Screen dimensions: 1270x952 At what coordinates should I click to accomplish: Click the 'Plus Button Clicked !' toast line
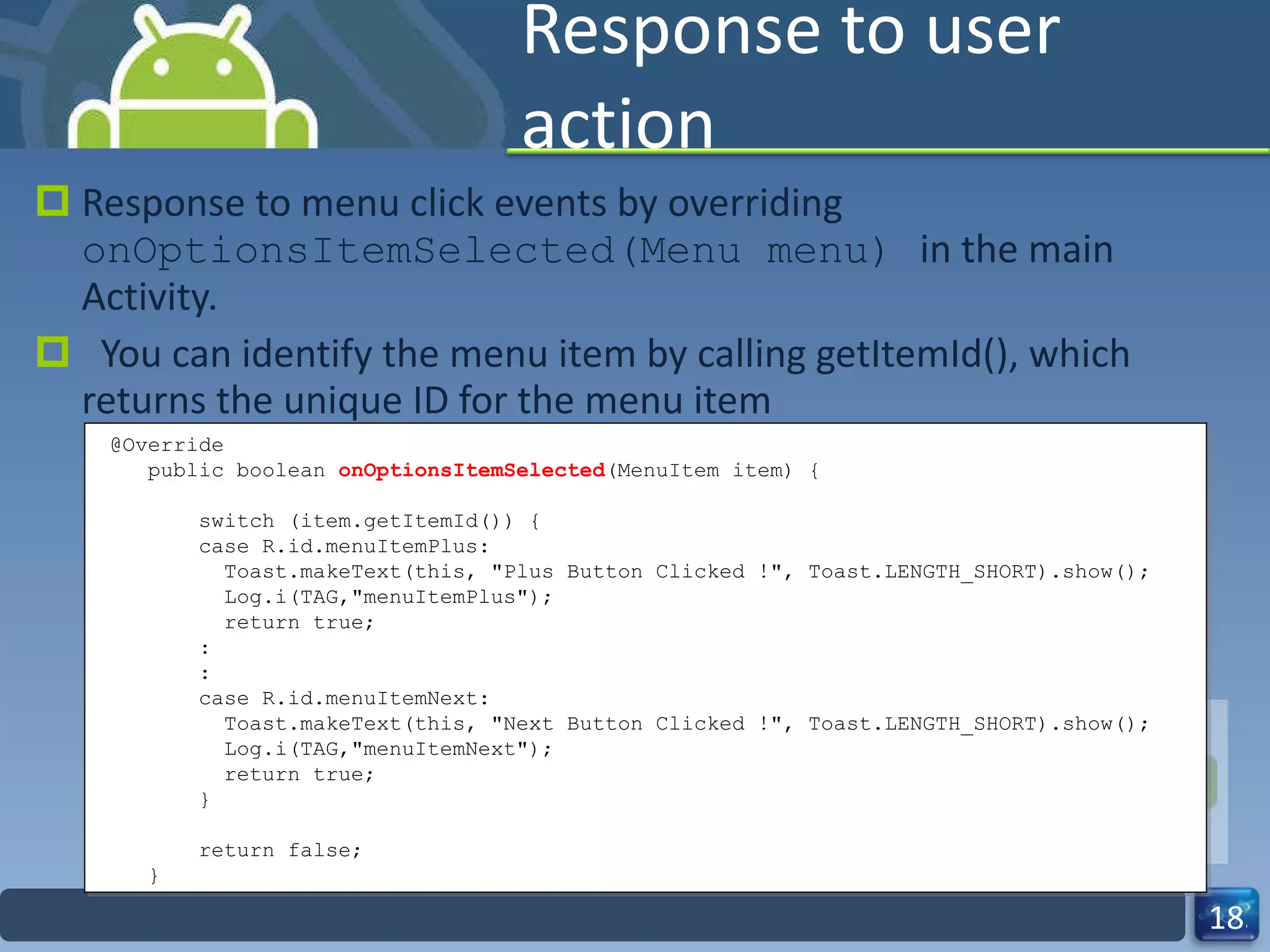[x=686, y=572]
